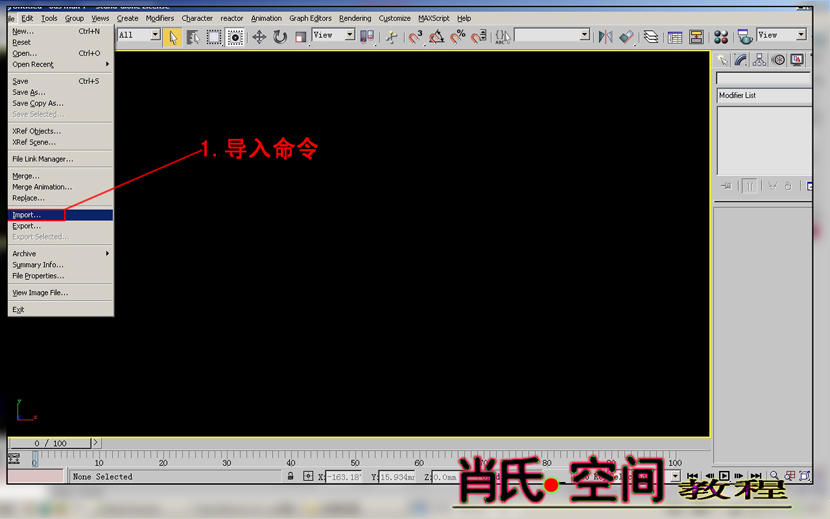Toggle Window/Crossing selection mode
Screen dimensions: 830x519
click(235, 37)
